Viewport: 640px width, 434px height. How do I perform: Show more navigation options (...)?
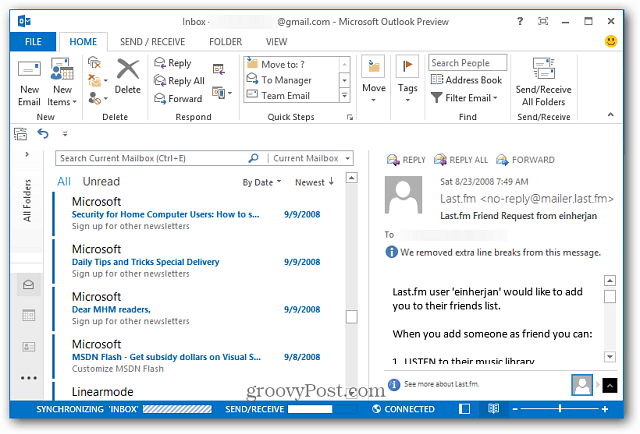(x=29, y=378)
